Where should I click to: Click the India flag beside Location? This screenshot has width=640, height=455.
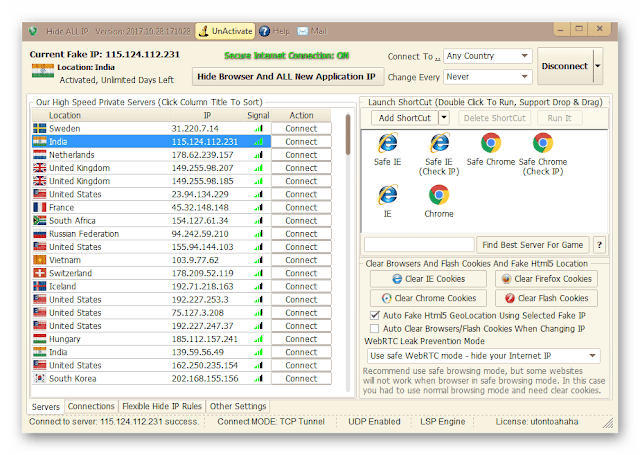click(x=43, y=71)
